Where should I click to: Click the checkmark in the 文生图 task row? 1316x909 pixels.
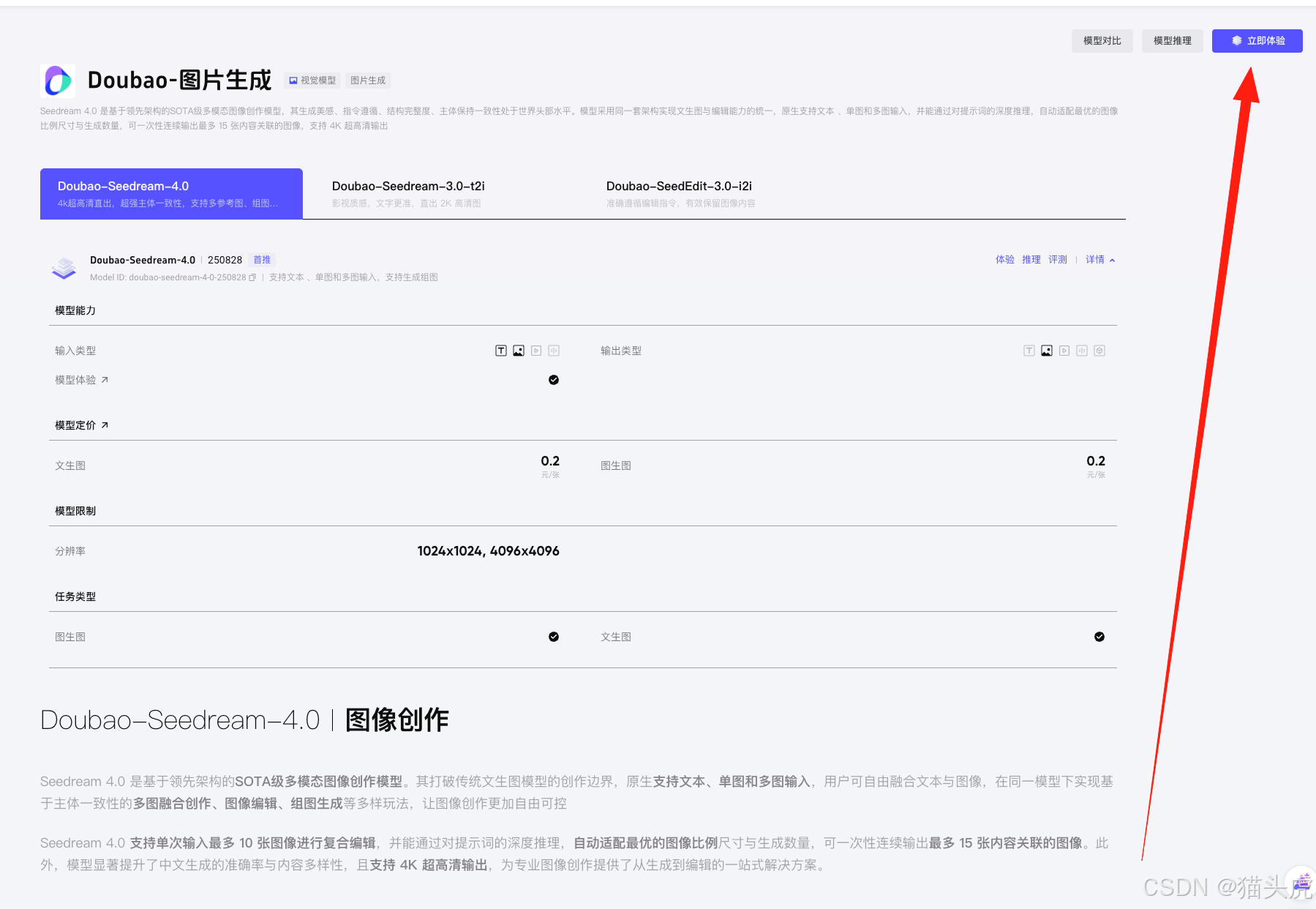point(1099,637)
